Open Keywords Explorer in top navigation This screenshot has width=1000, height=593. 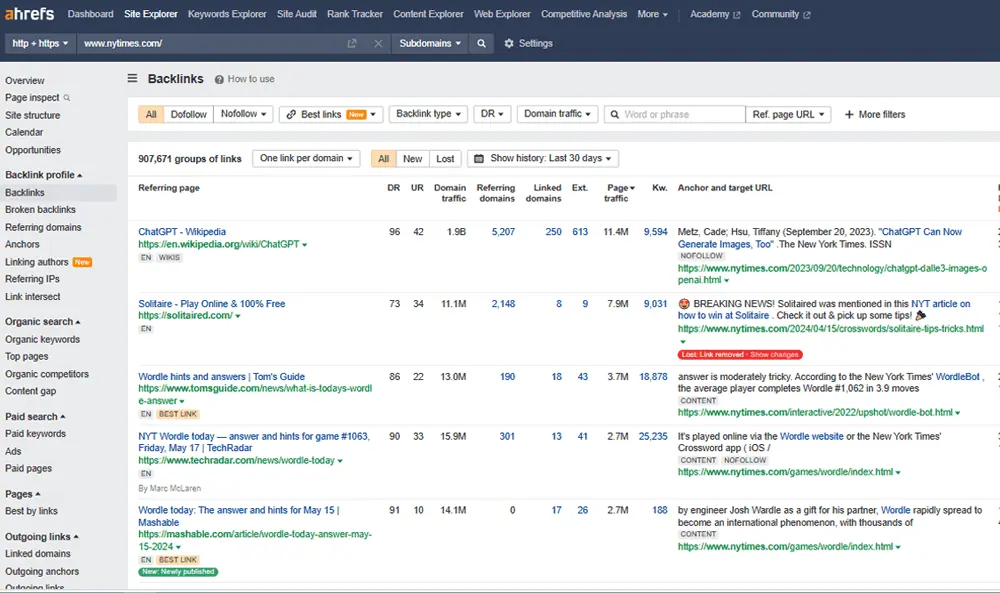pos(227,14)
